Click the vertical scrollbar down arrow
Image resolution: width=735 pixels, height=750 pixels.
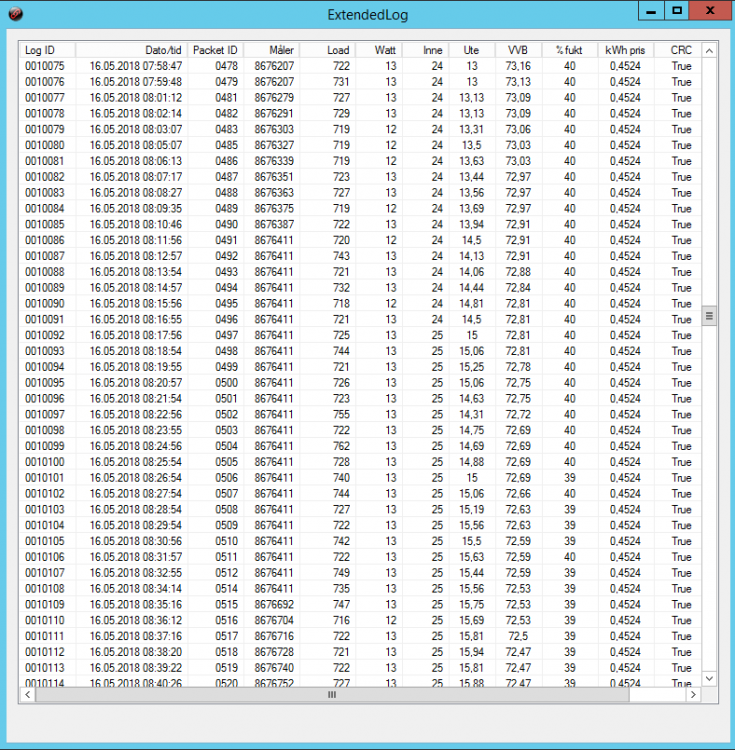point(709,677)
